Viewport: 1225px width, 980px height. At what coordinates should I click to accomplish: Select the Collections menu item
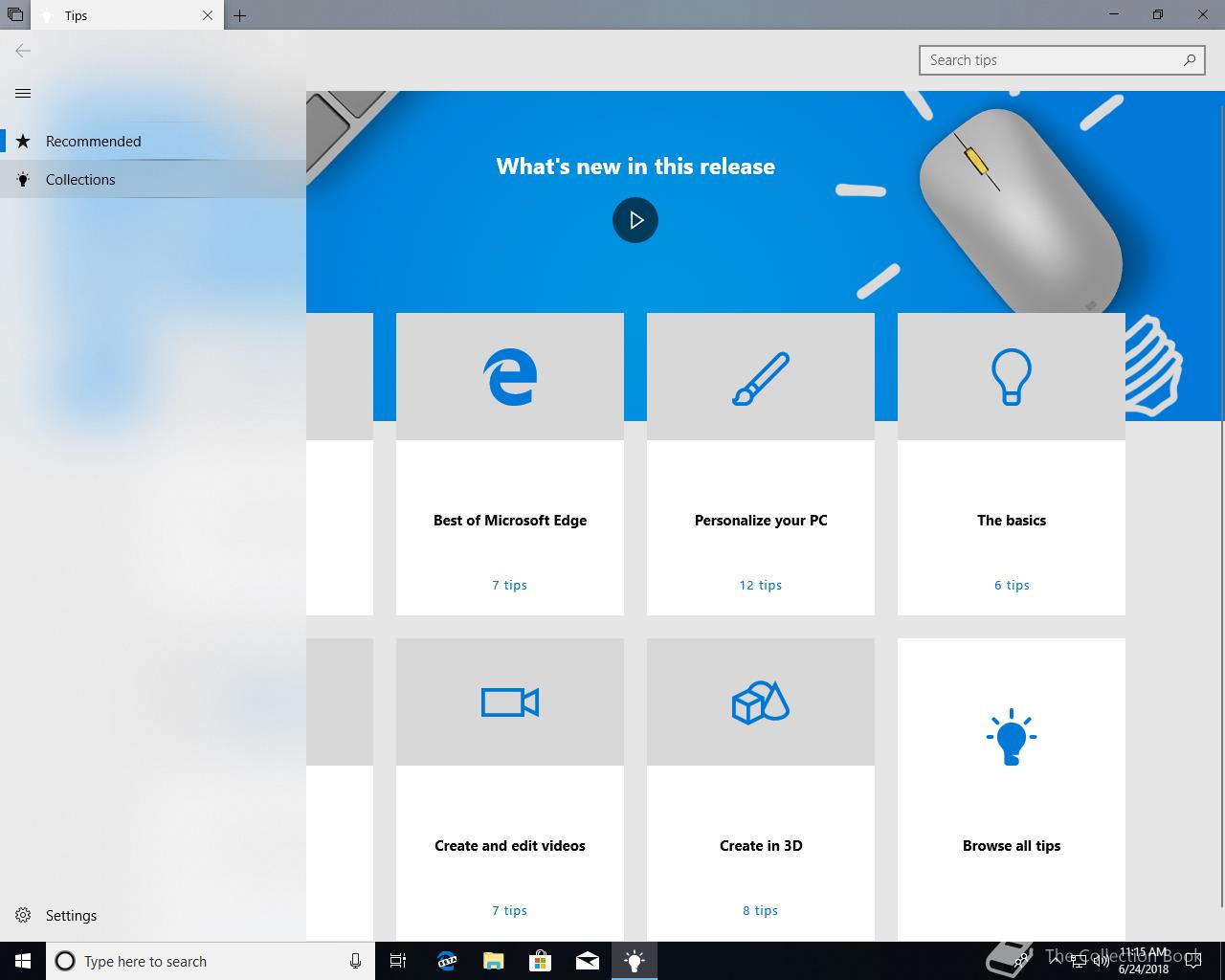pos(153,179)
